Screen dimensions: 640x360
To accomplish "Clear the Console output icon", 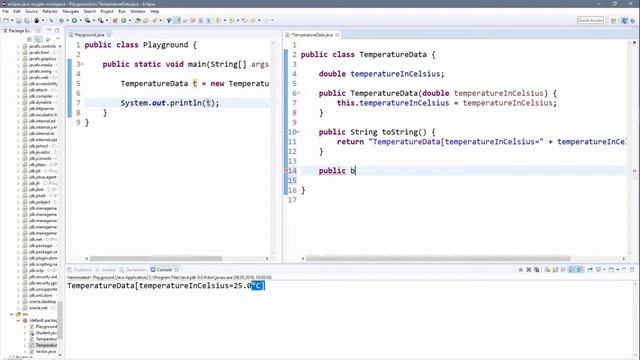I will pos(547,269).
